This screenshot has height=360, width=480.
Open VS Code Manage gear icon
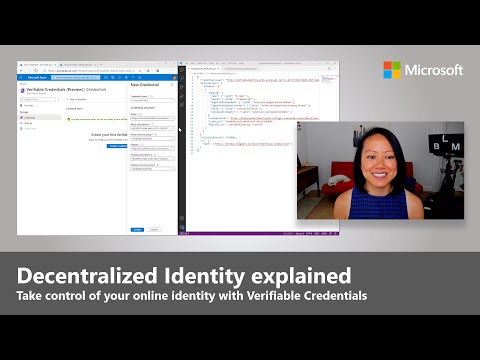click(x=182, y=227)
